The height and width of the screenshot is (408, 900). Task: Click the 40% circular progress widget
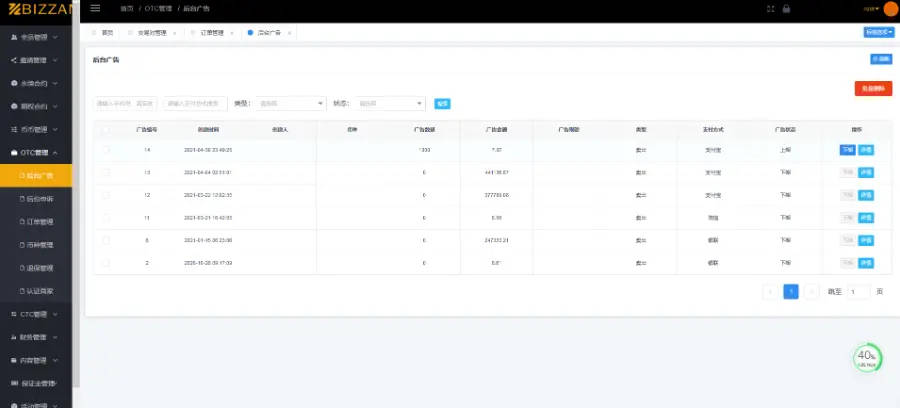(x=867, y=358)
